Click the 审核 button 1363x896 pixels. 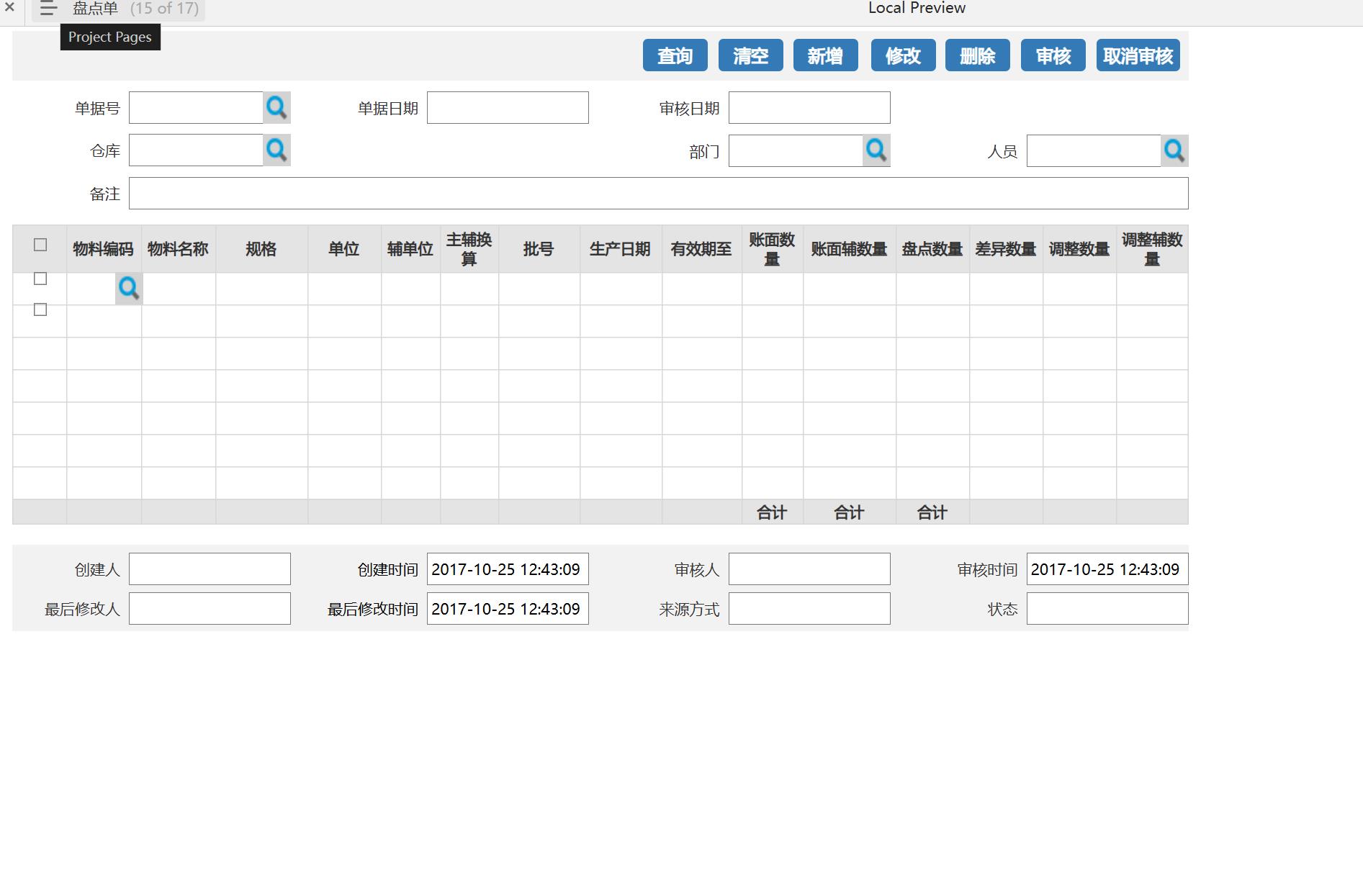tap(1053, 55)
